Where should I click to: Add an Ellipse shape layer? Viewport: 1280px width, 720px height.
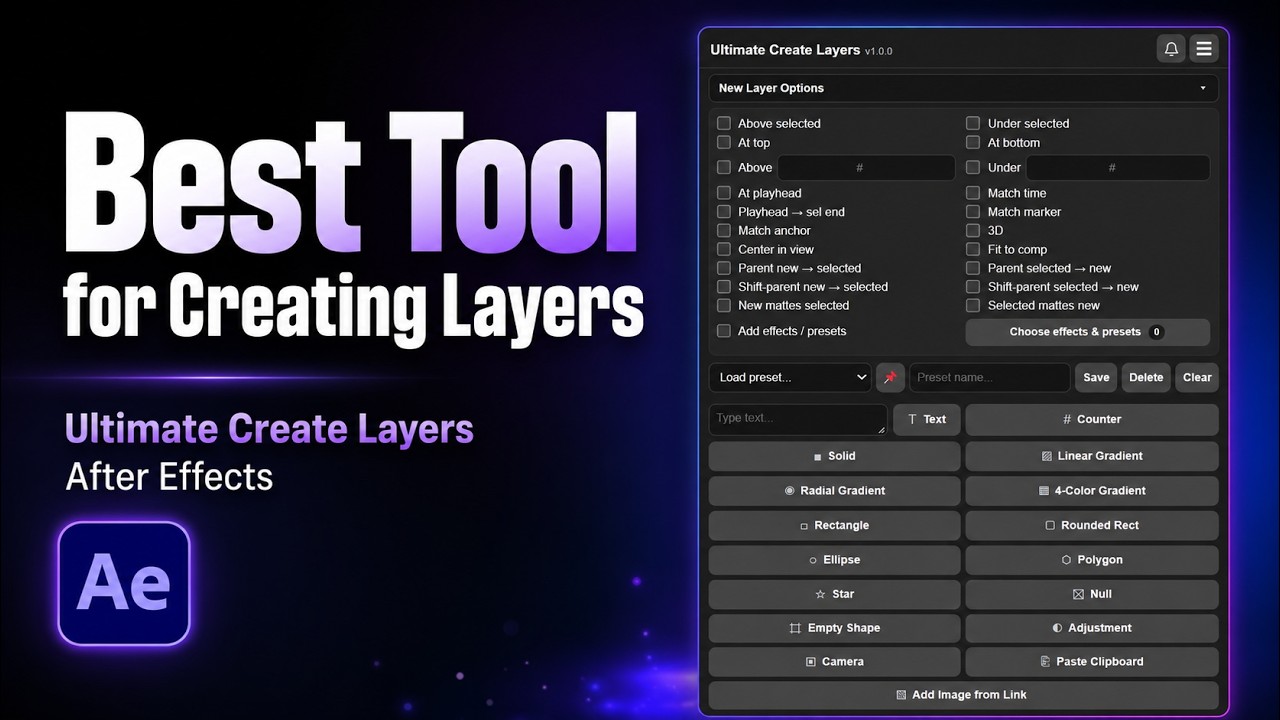tap(835, 560)
